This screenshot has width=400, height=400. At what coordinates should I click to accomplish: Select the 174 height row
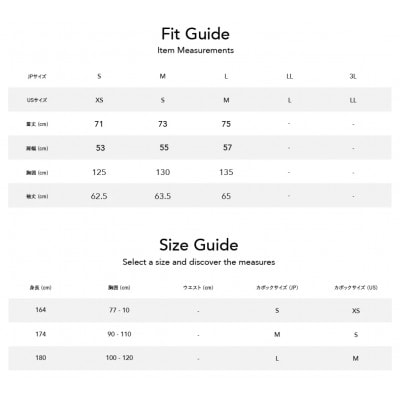click(x=200, y=334)
